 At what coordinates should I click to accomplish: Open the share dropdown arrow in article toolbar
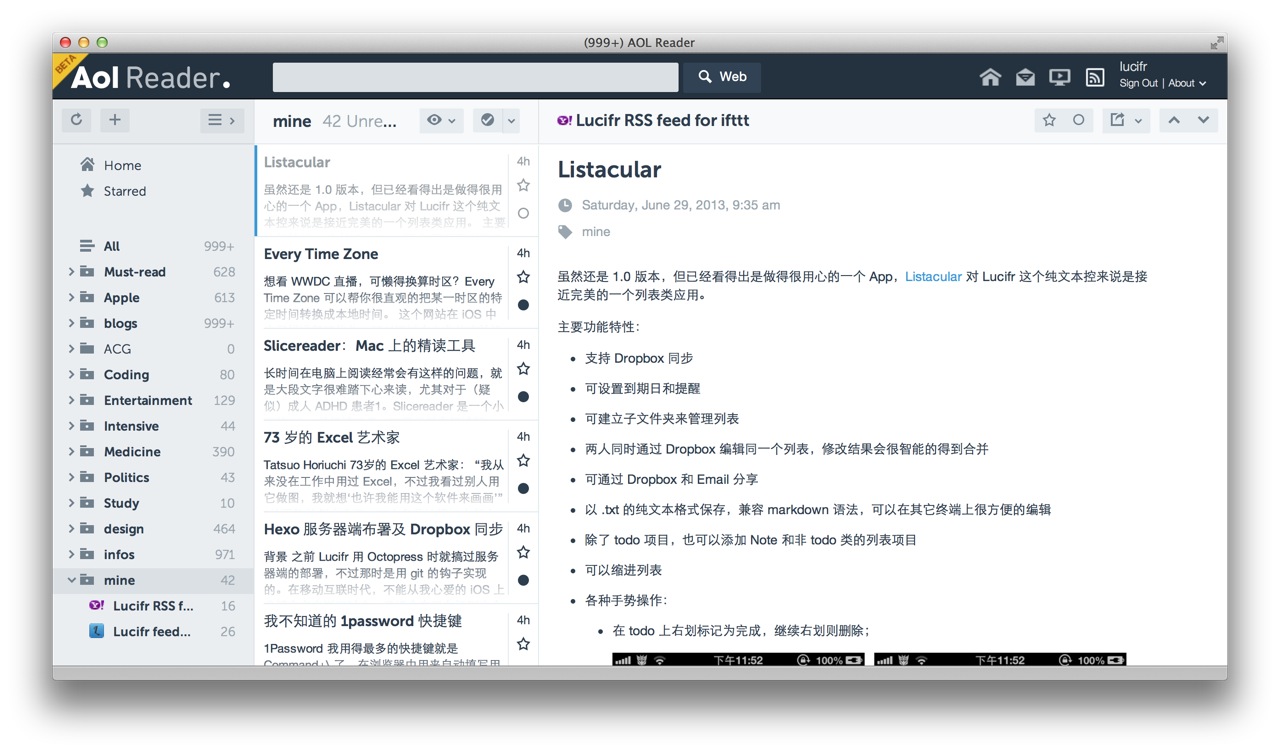[1138, 121]
